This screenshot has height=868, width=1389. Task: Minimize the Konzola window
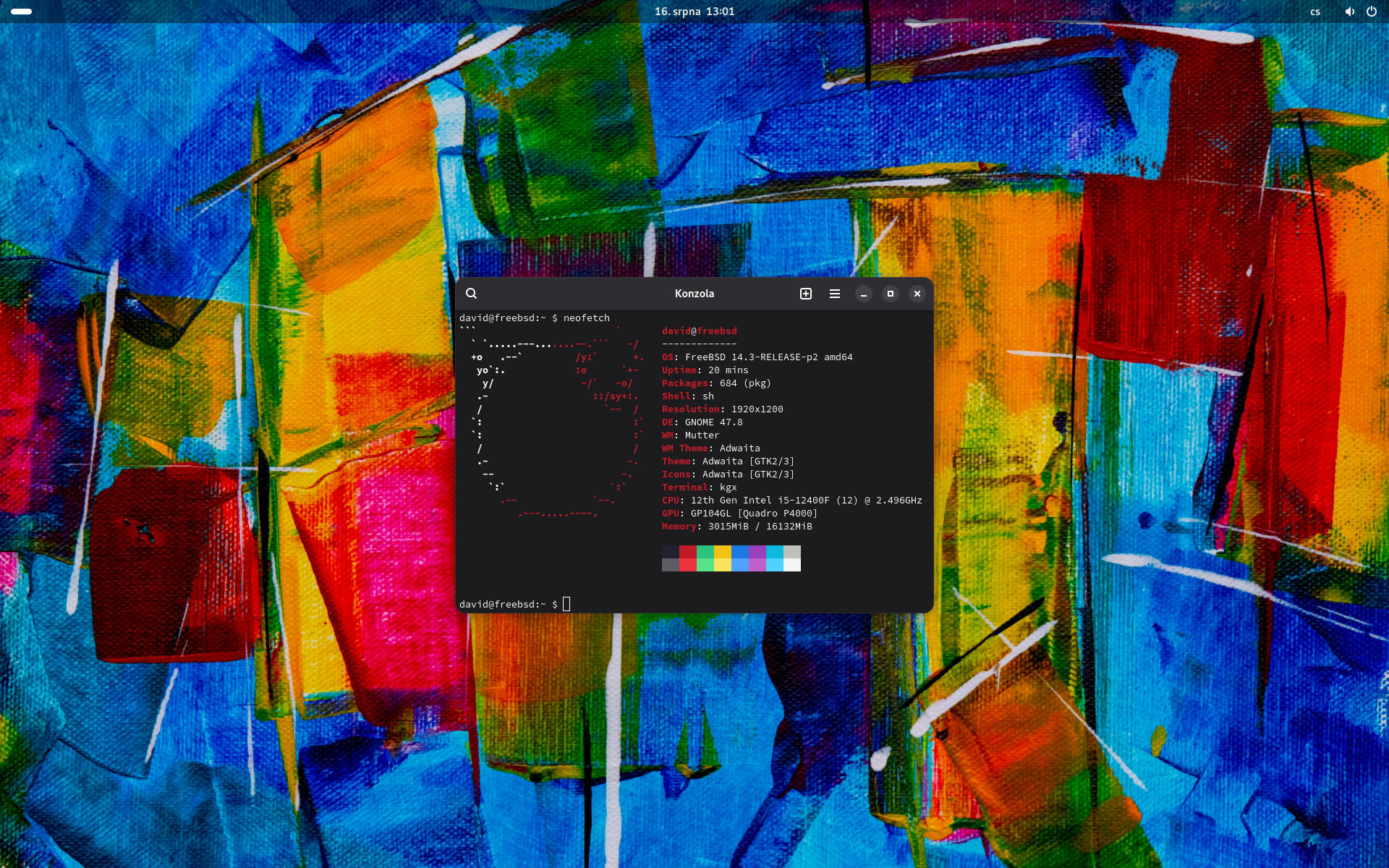[864, 294]
